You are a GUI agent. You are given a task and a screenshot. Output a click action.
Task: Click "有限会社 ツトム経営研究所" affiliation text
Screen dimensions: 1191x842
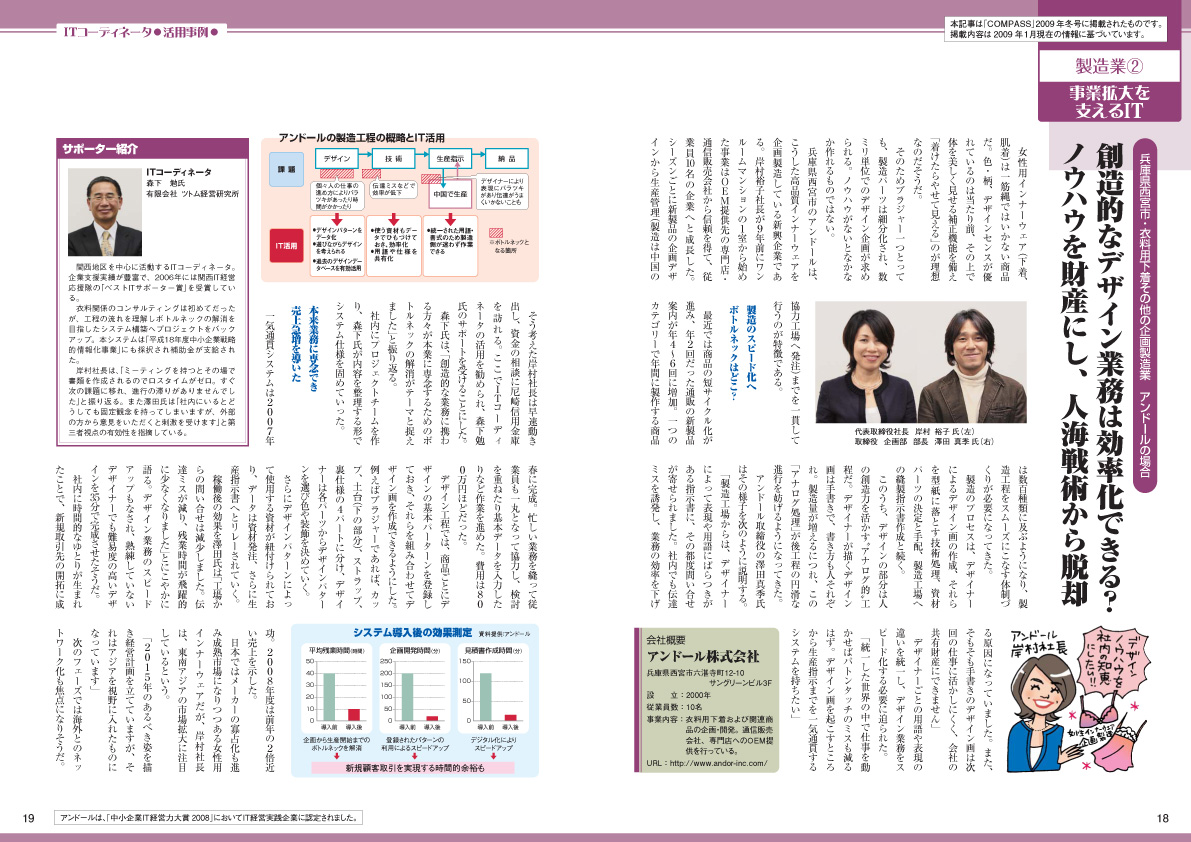pyautogui.click(x=191, y=194)
